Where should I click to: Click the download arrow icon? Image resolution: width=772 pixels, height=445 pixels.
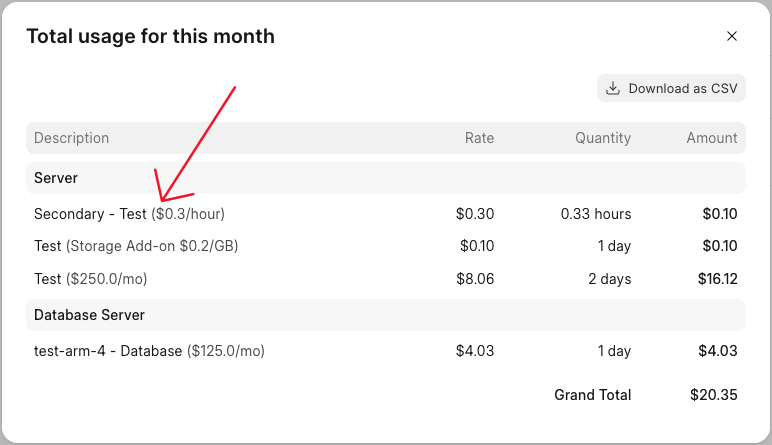[x=614, y=88]
